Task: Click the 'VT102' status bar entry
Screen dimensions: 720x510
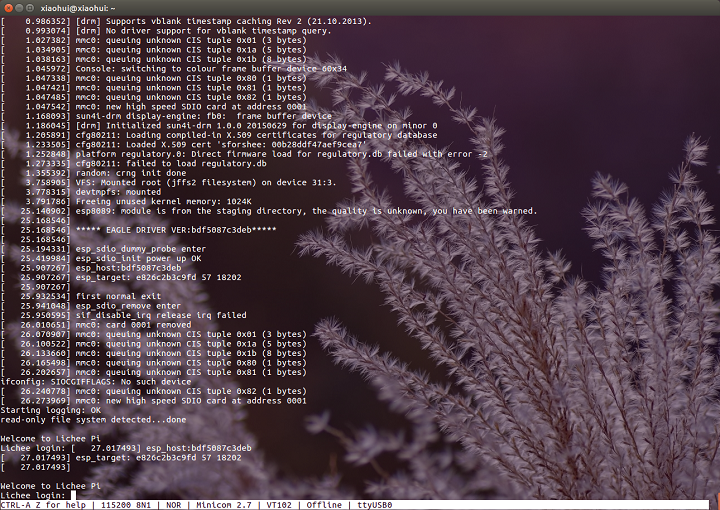Action: point(279,505)
